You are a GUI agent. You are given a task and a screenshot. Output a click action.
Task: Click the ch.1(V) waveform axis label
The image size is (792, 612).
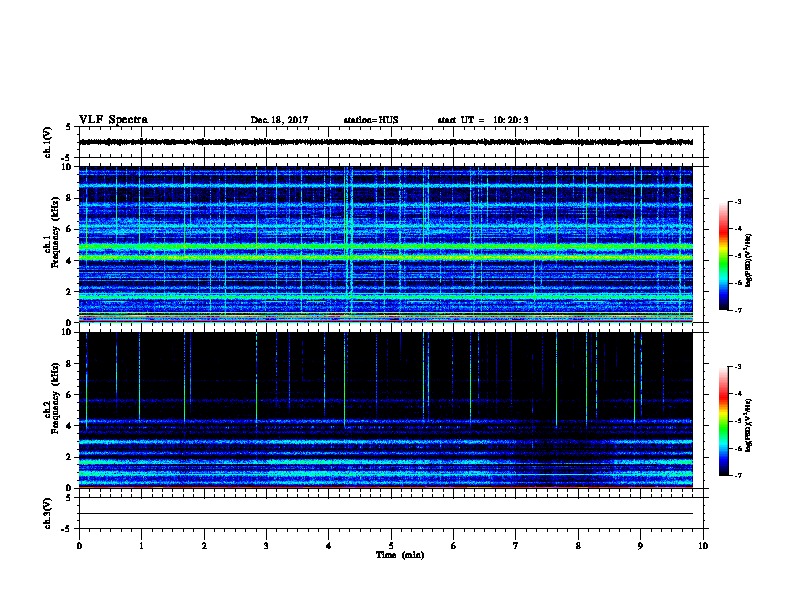[48, 142]
